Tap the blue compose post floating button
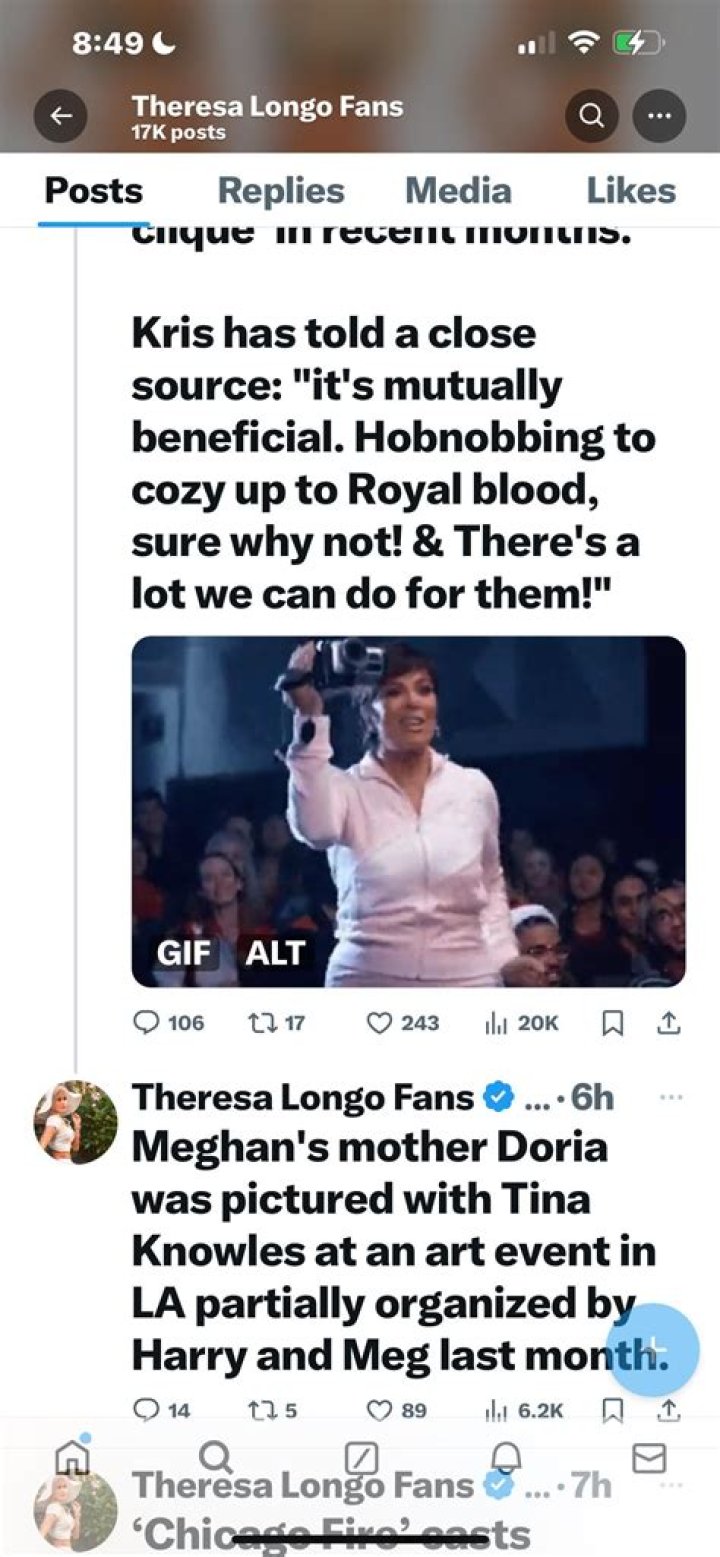This screenshot has width=720, height=1557. 653,1350
